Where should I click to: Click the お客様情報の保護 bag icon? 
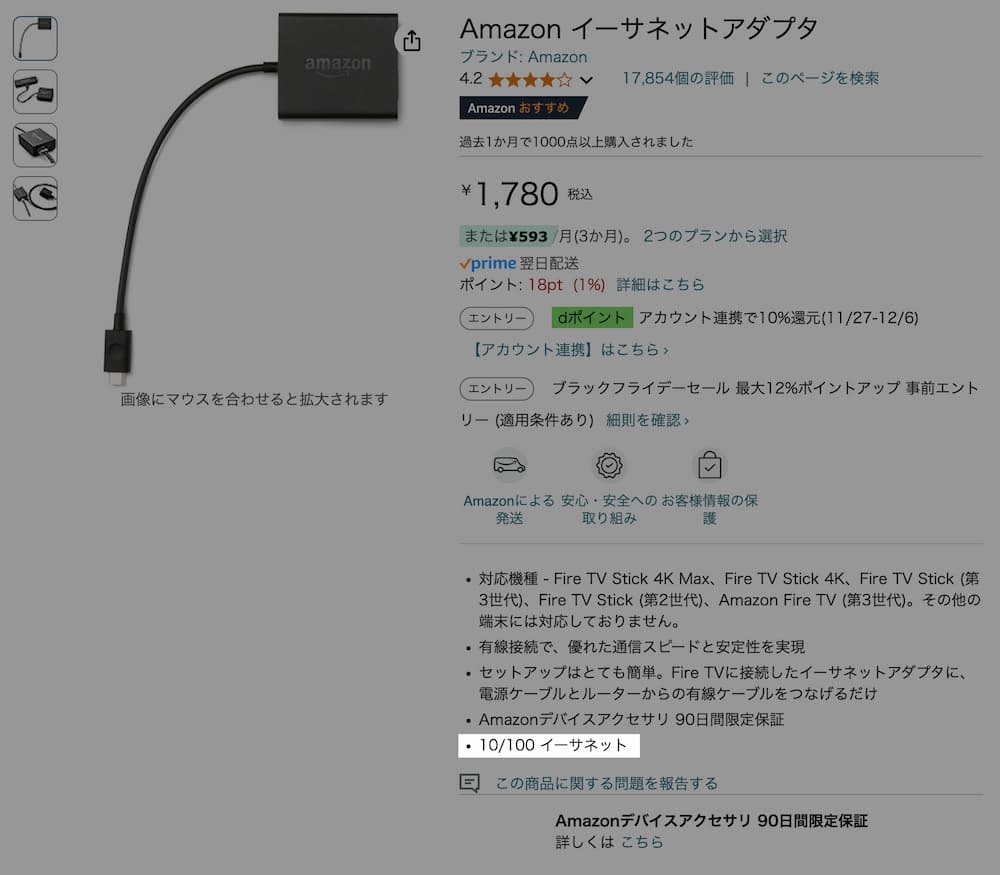[709, 465]
